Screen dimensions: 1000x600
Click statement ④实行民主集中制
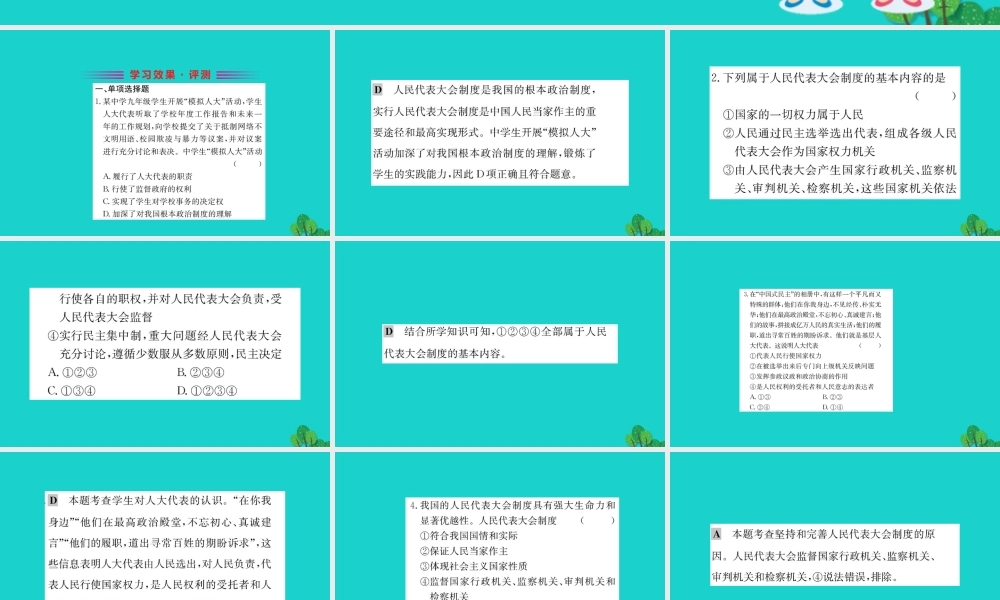point(165,345)
